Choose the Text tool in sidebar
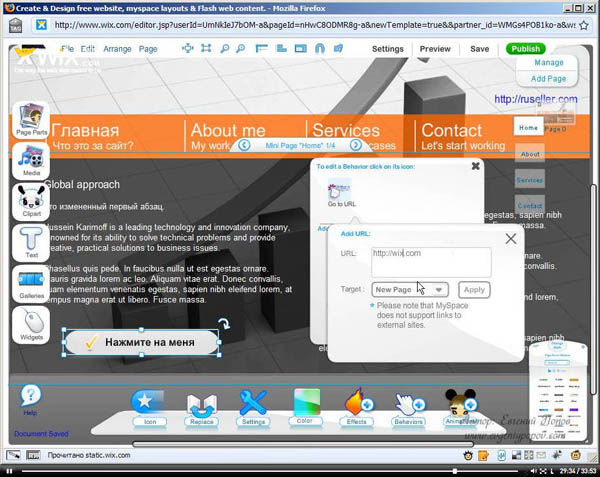Image resolution: width=600 pixels, height=477 pixels. [x=31, y=242]
